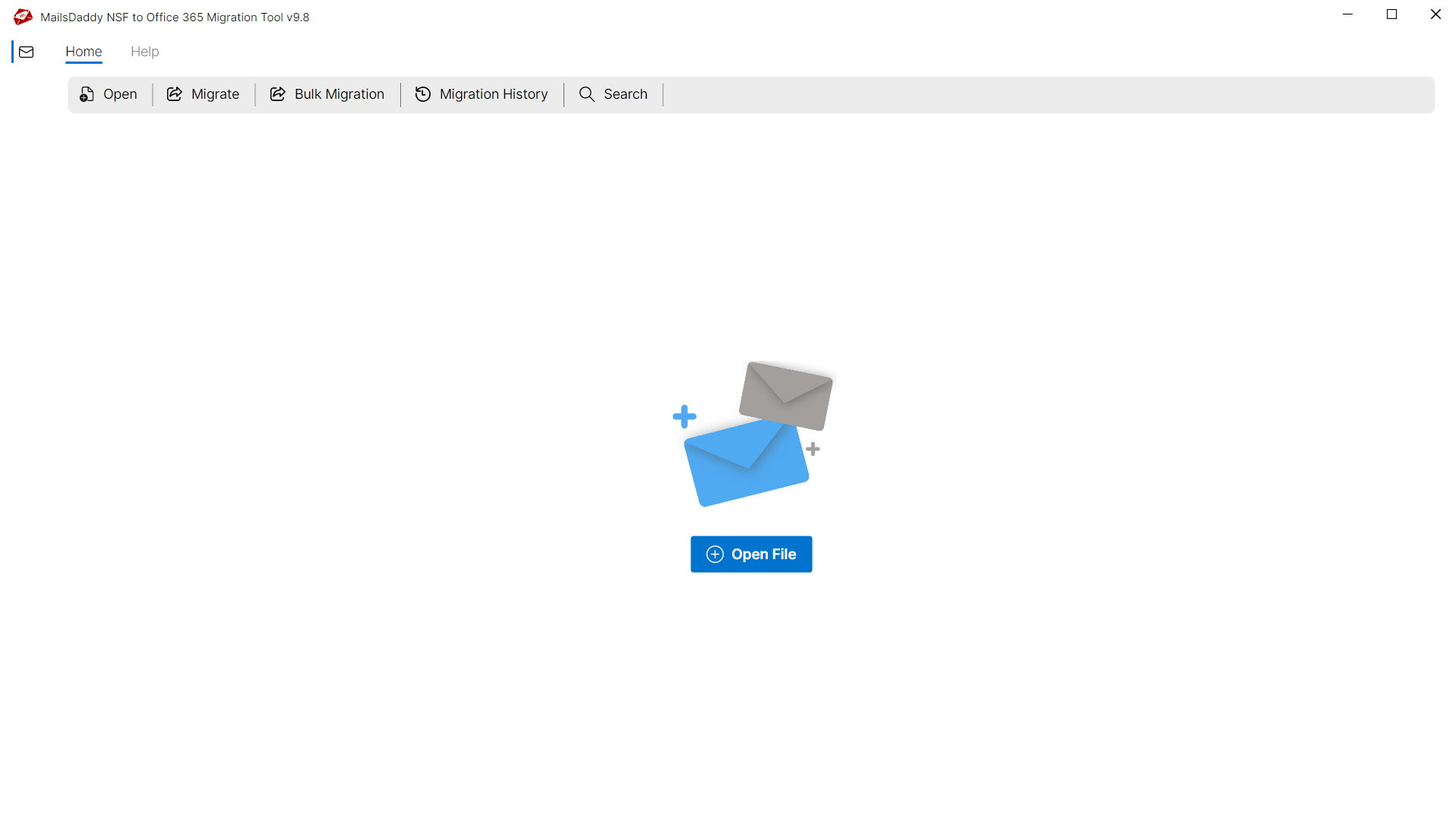Click the MailsDaddy app logo icon
Screen dimensions: 1456x819
coord(23,17)
